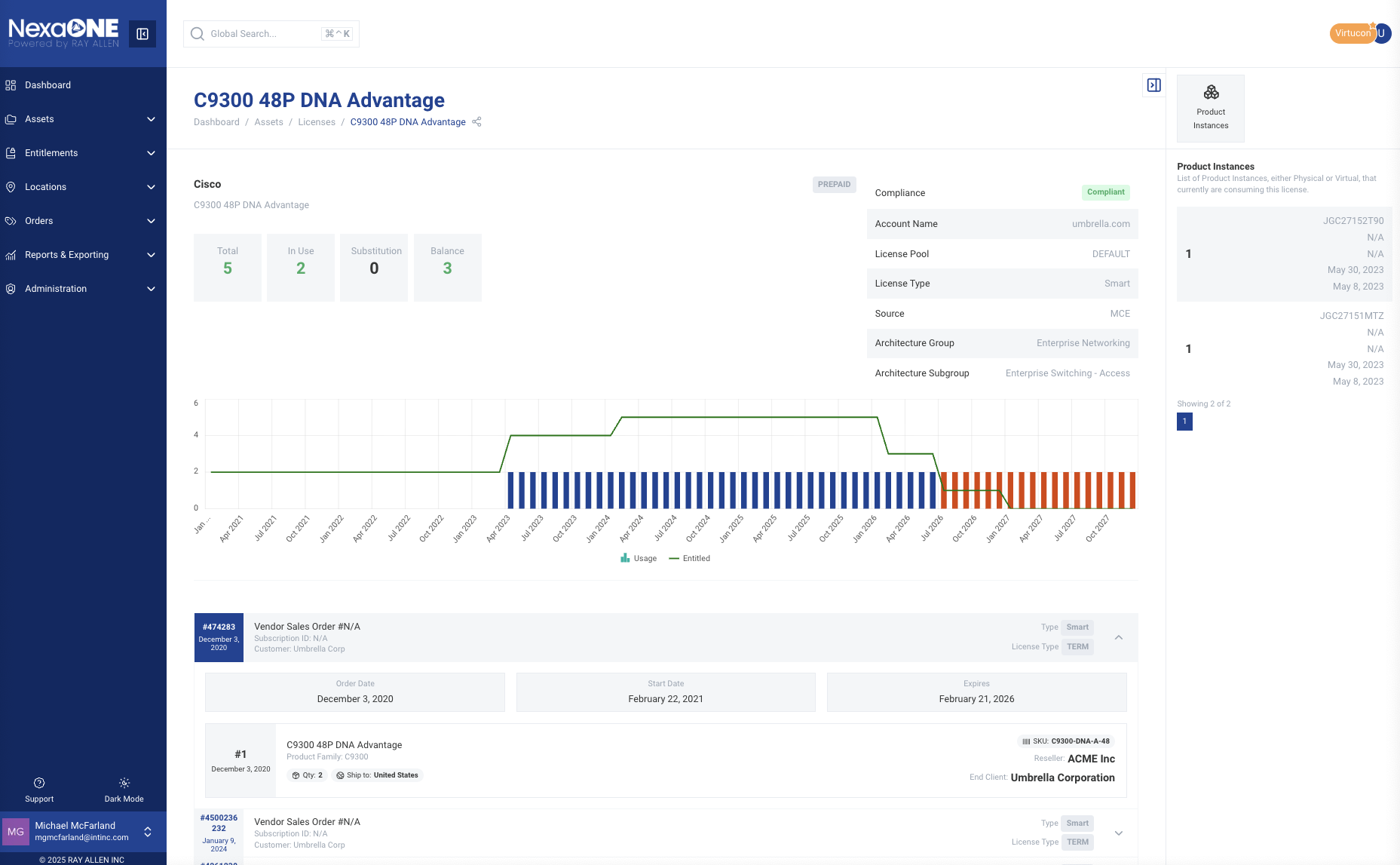Collapse order #474283 details
Screen dimensions: 1400x865
[1119, 637]
